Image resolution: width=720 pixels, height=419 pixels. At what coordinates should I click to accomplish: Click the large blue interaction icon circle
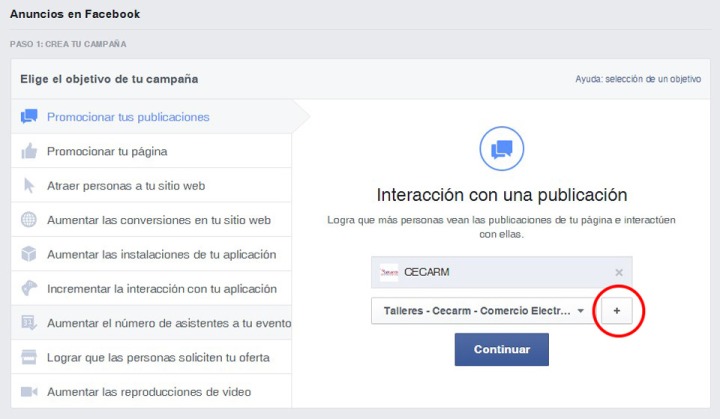click(500, 149)
